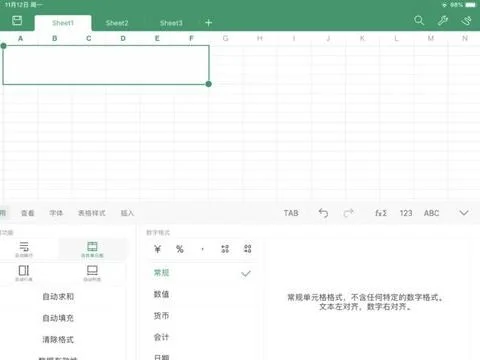Open the 表格样式 tab
Image resolution: width=480 pixels, height=360 pixels.
coord(92,213)
